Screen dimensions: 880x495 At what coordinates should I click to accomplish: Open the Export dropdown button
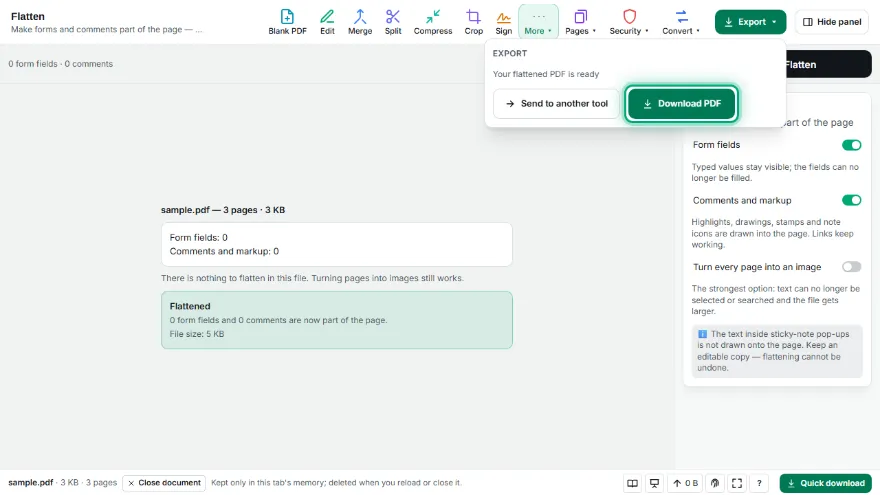(x=750, y=22)
